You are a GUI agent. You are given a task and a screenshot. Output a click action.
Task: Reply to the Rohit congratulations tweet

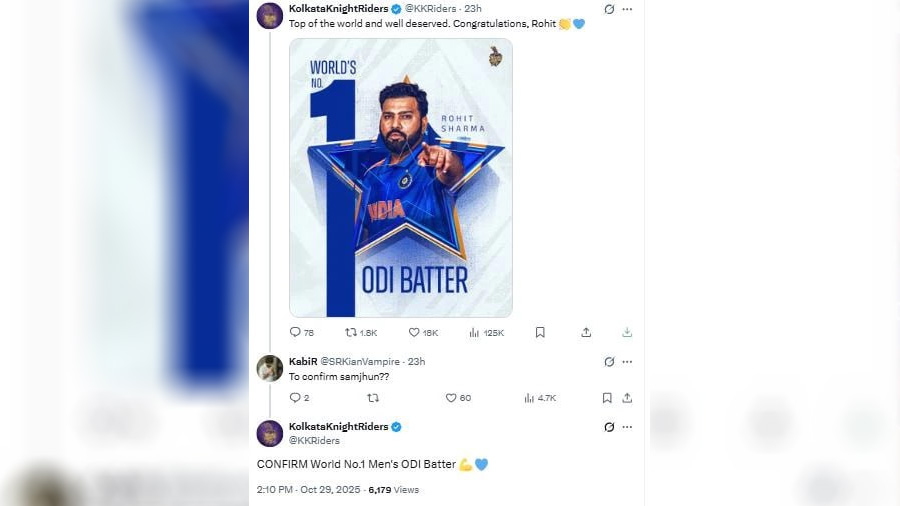(x=295, y=332)
